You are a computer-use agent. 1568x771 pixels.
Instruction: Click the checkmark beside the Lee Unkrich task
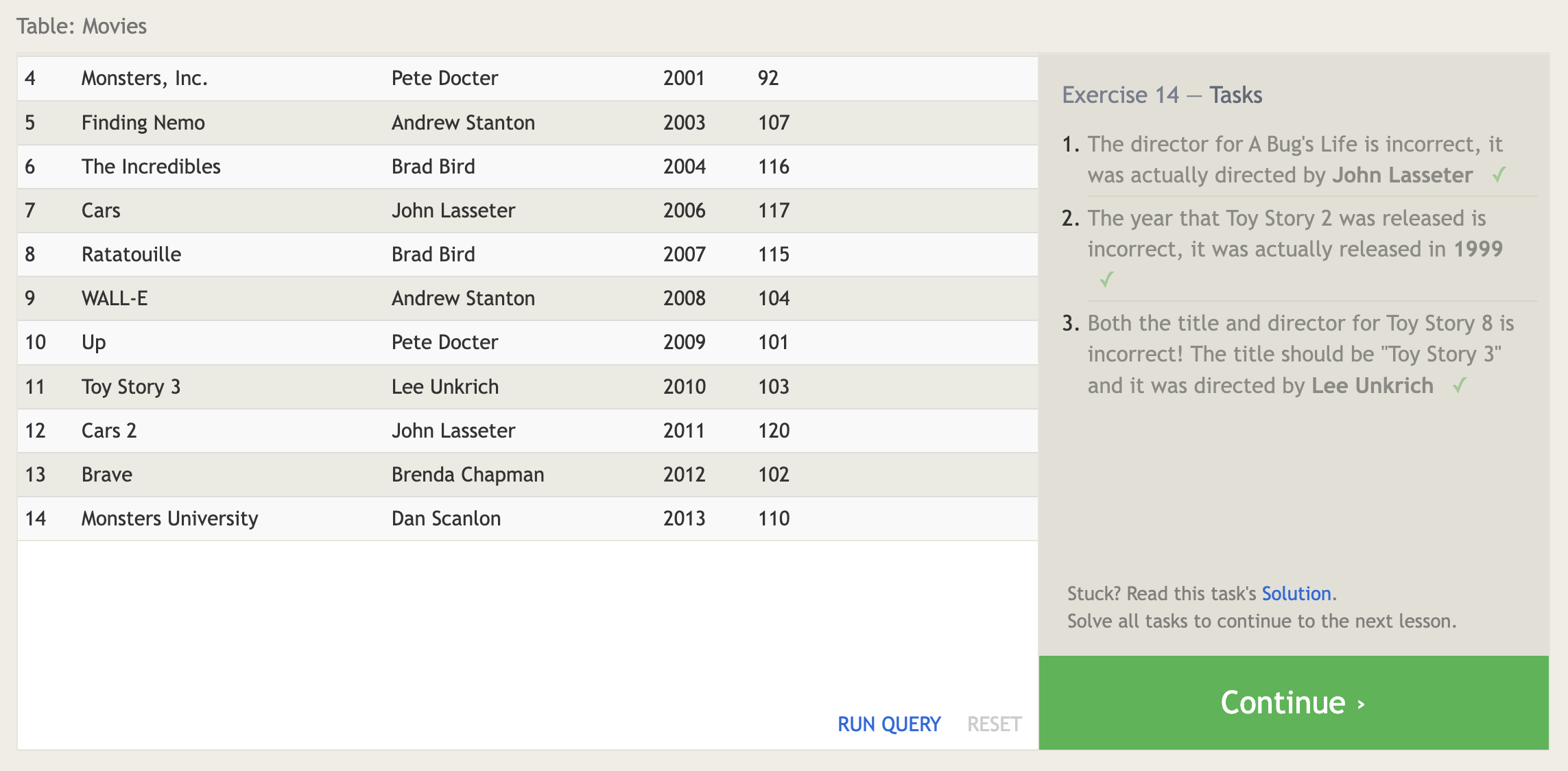pyautogui.click(x=1460, y=385)
